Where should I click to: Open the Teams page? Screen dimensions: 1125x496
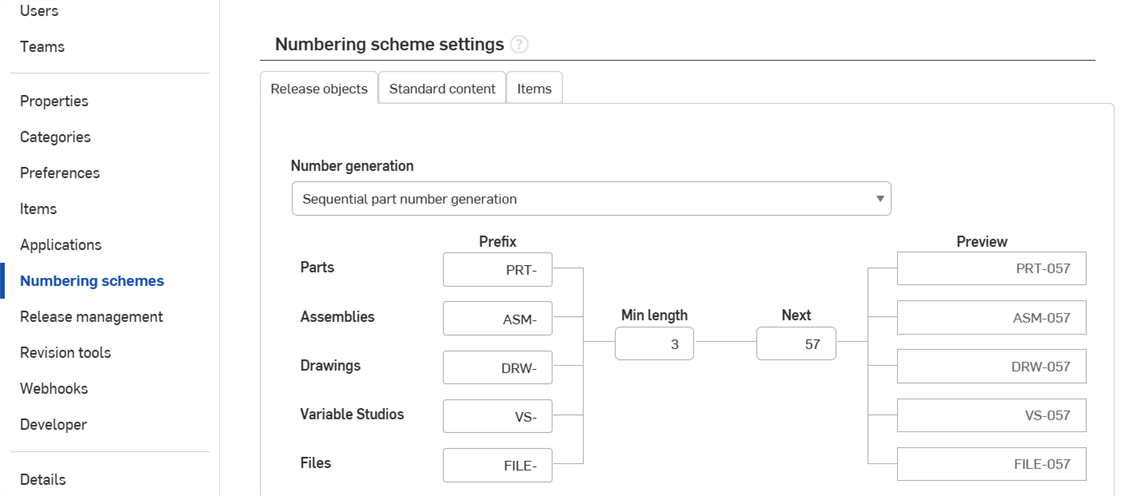[x=42, y=47]
